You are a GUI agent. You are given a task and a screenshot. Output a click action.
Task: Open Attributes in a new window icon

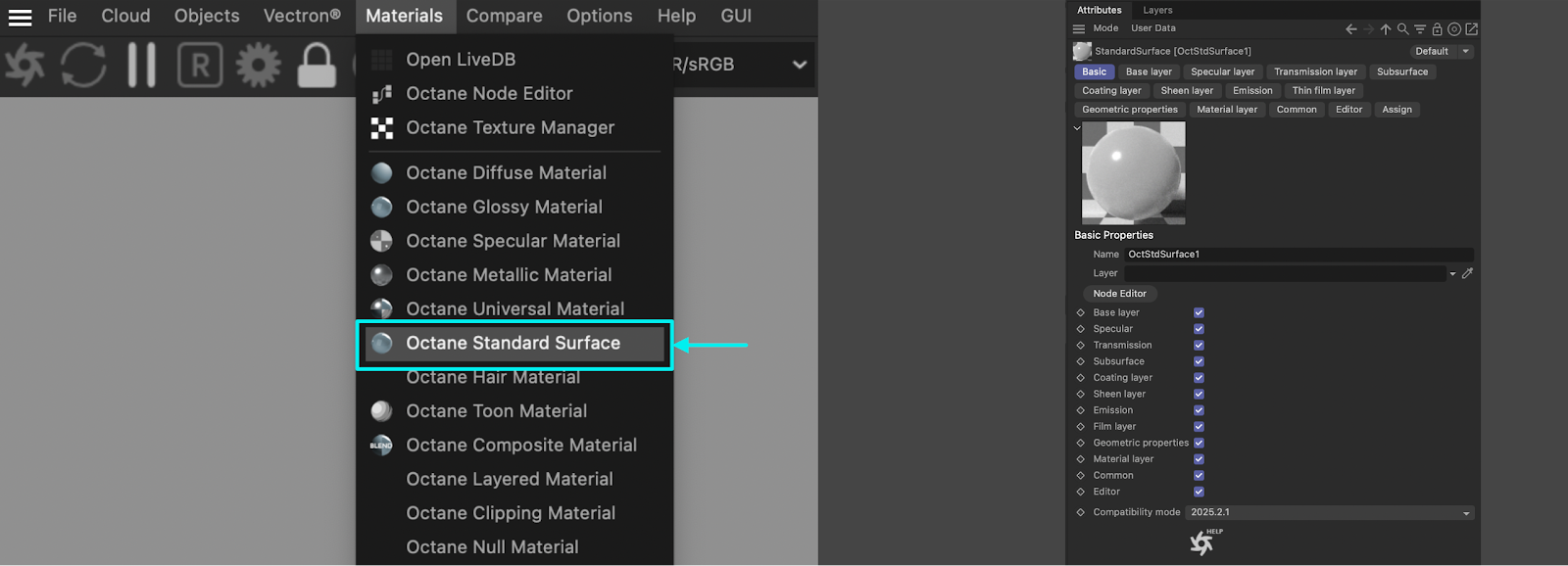1471,29
